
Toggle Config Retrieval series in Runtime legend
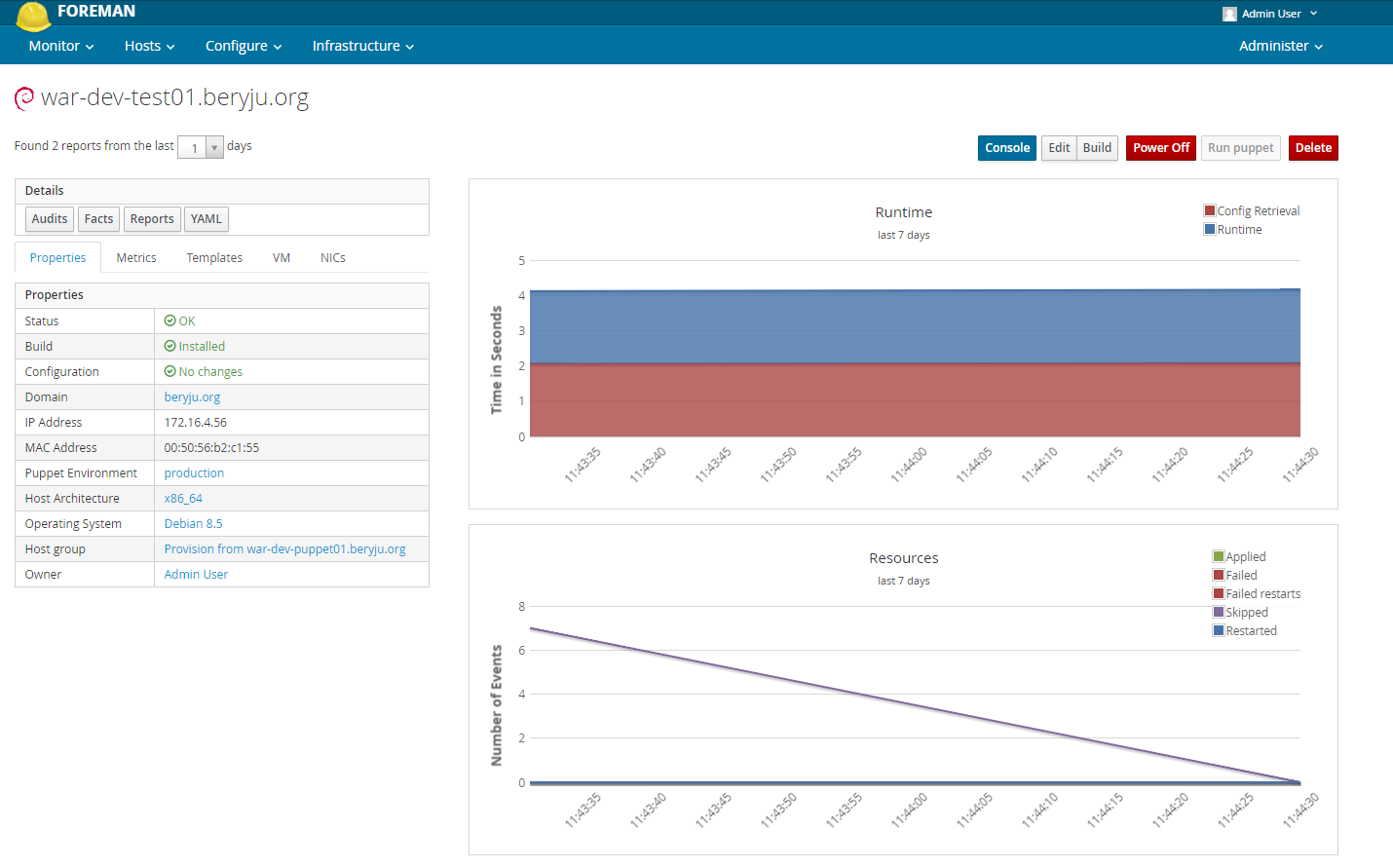[1210, 210]
